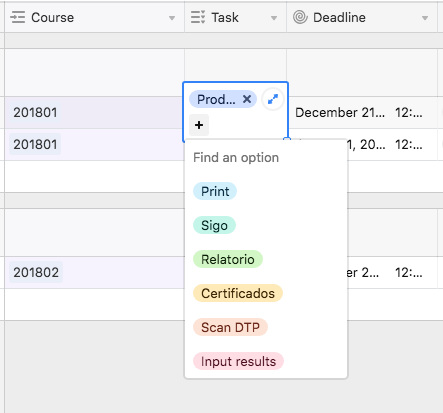Choose the Relatorio option
This screenshot has height=413, width=443.
point(228,259)
